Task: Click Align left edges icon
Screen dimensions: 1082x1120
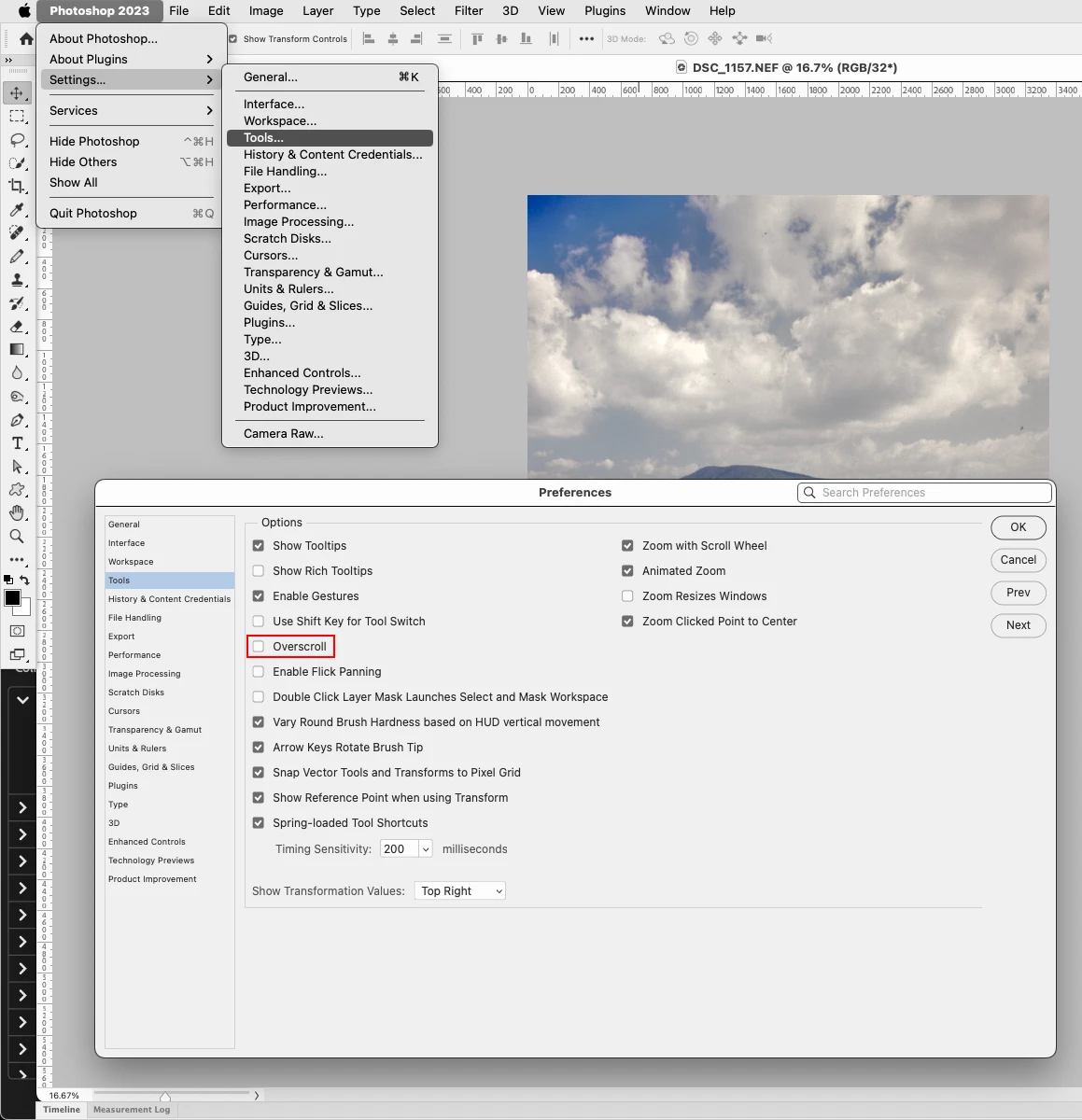Action: [369, 38]
